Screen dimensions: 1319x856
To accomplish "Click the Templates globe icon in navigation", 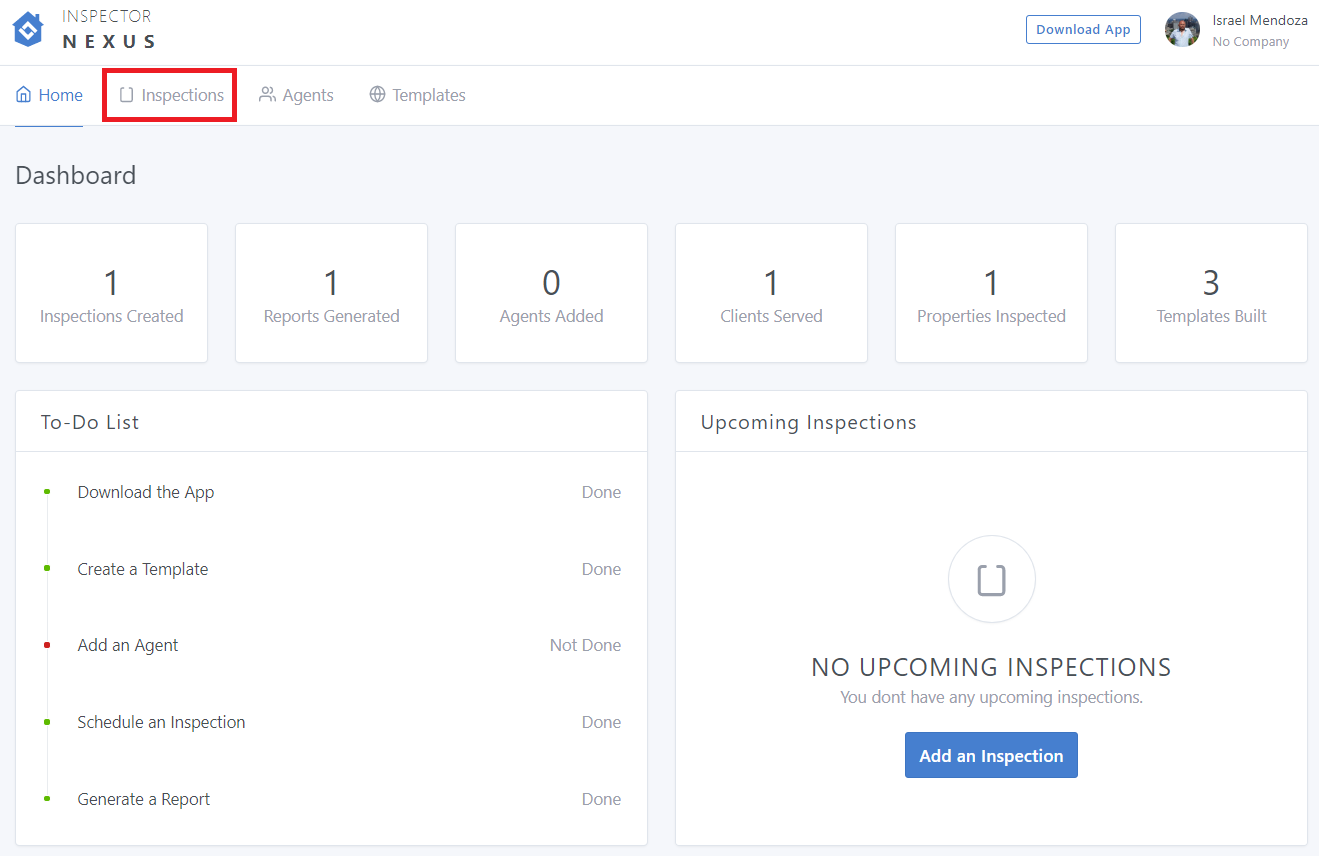I will [377, 95].
